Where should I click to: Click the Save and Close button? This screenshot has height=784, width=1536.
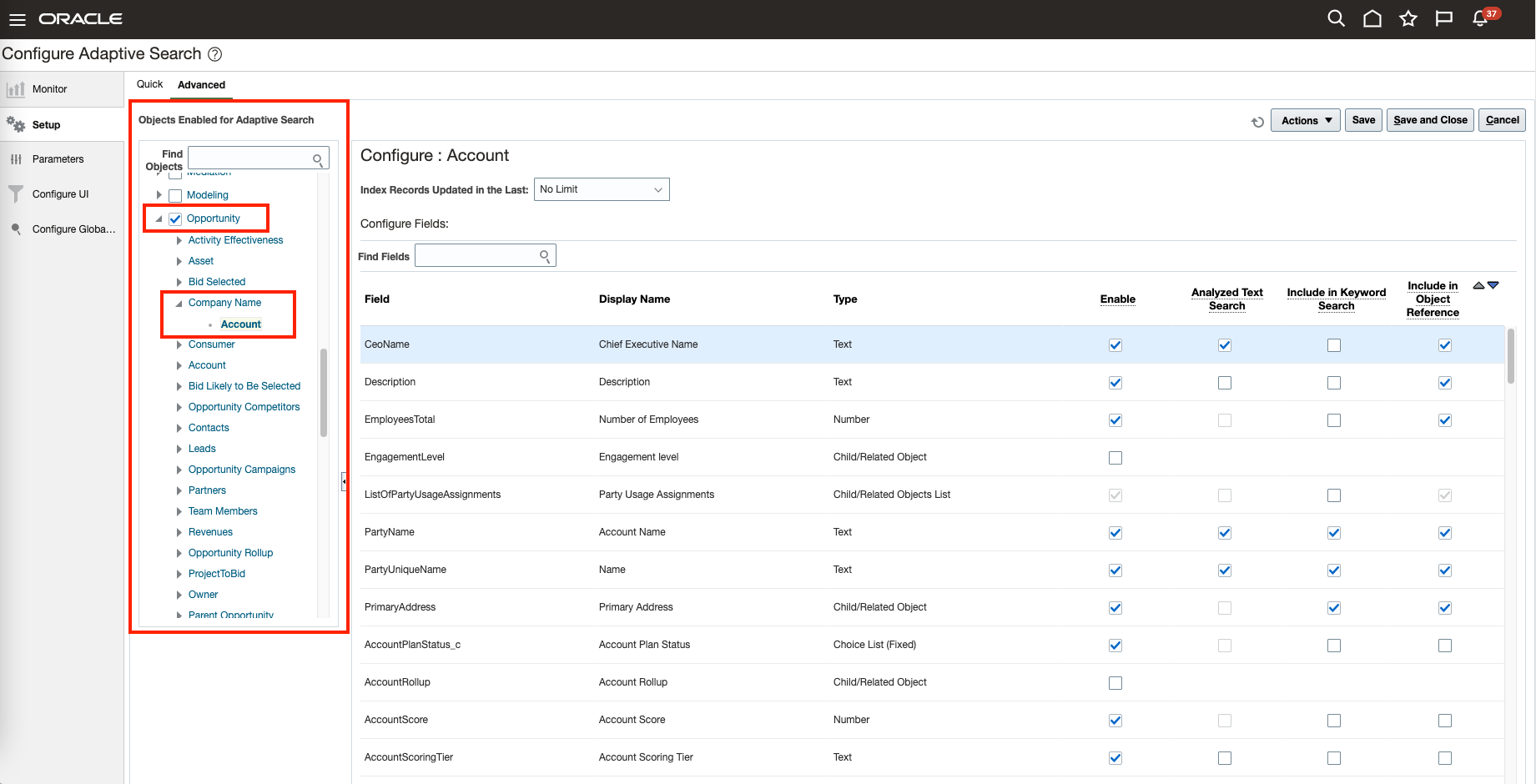point(1430,120)
